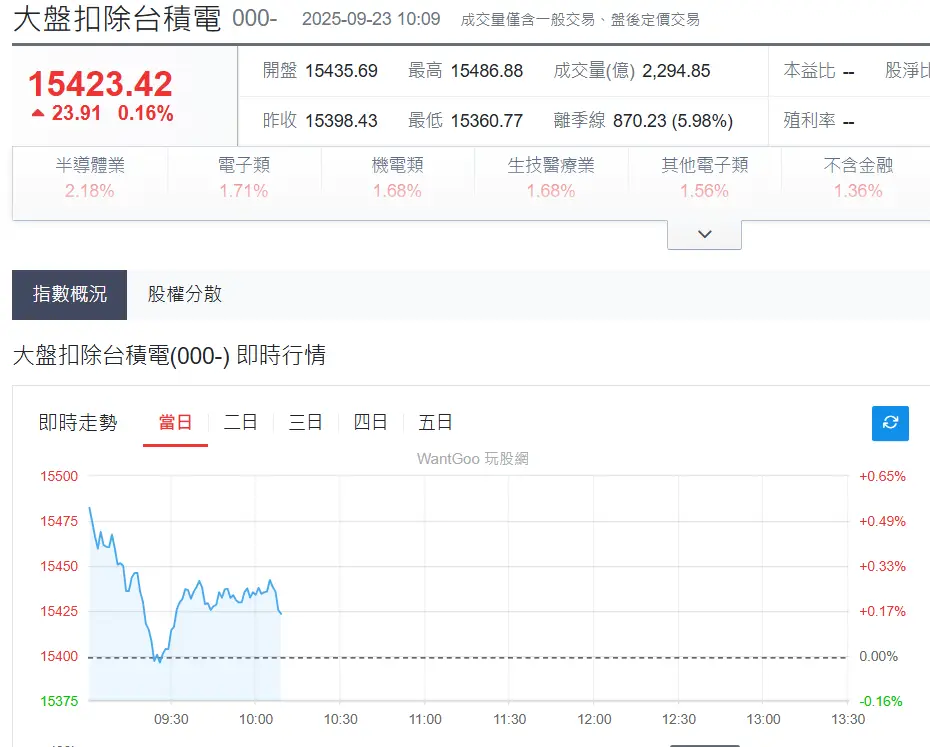930x747 pixels.
Task: Switch chart to 四日 range
Action: pos(370,423)
